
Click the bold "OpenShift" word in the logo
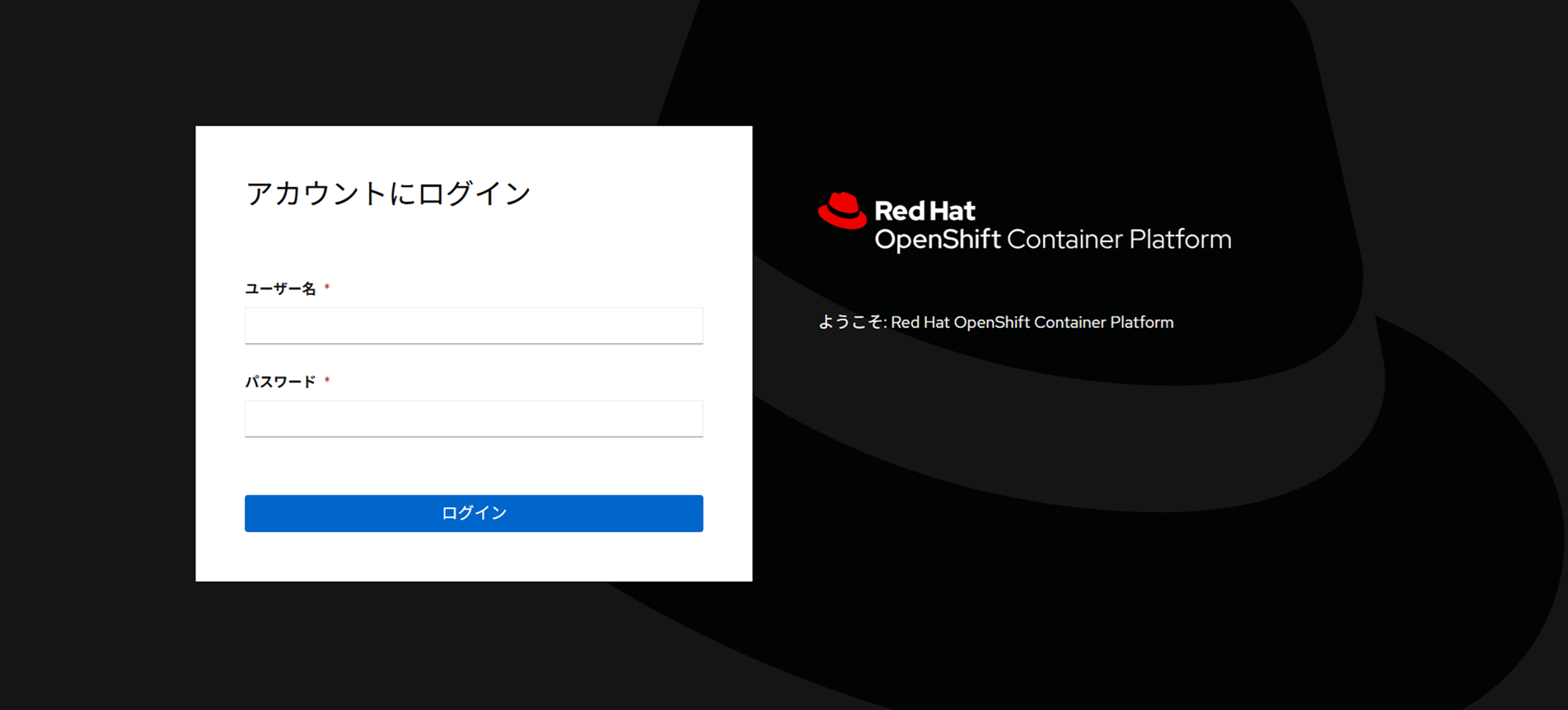(937, 240)
